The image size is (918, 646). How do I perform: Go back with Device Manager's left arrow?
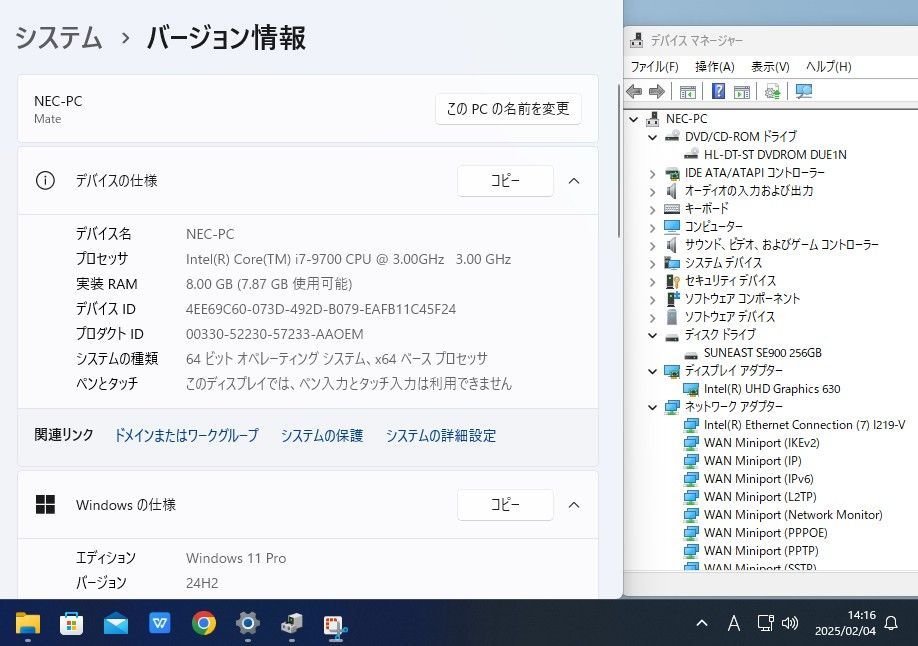[x=634, y=91]
